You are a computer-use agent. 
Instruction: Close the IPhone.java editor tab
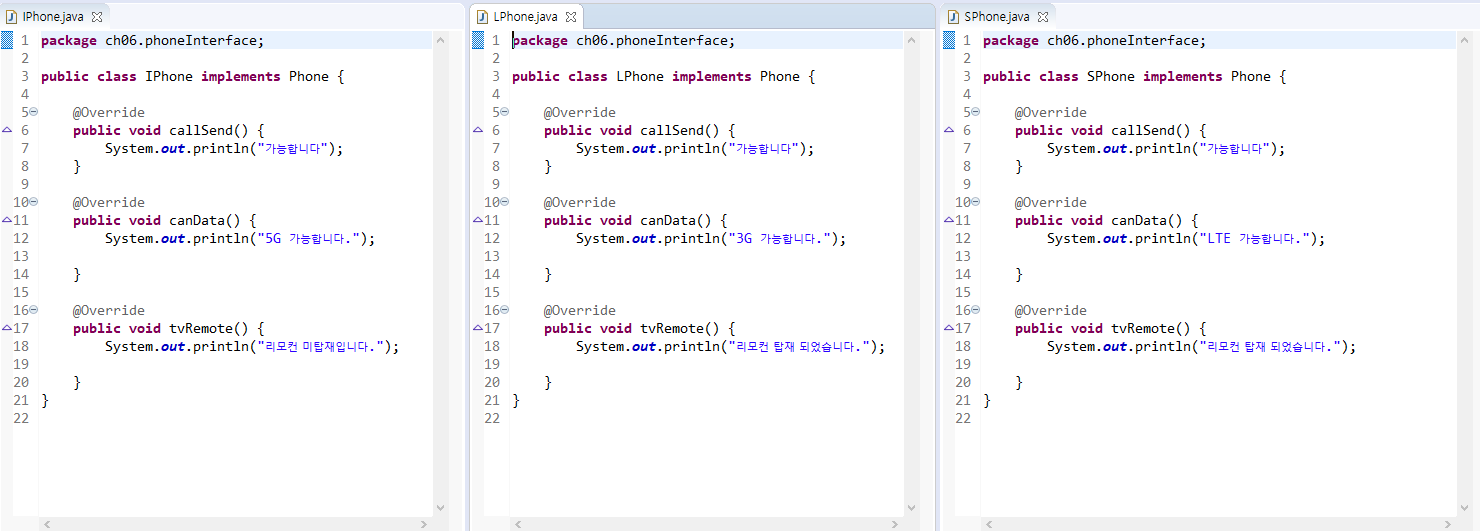pos(97,17)
